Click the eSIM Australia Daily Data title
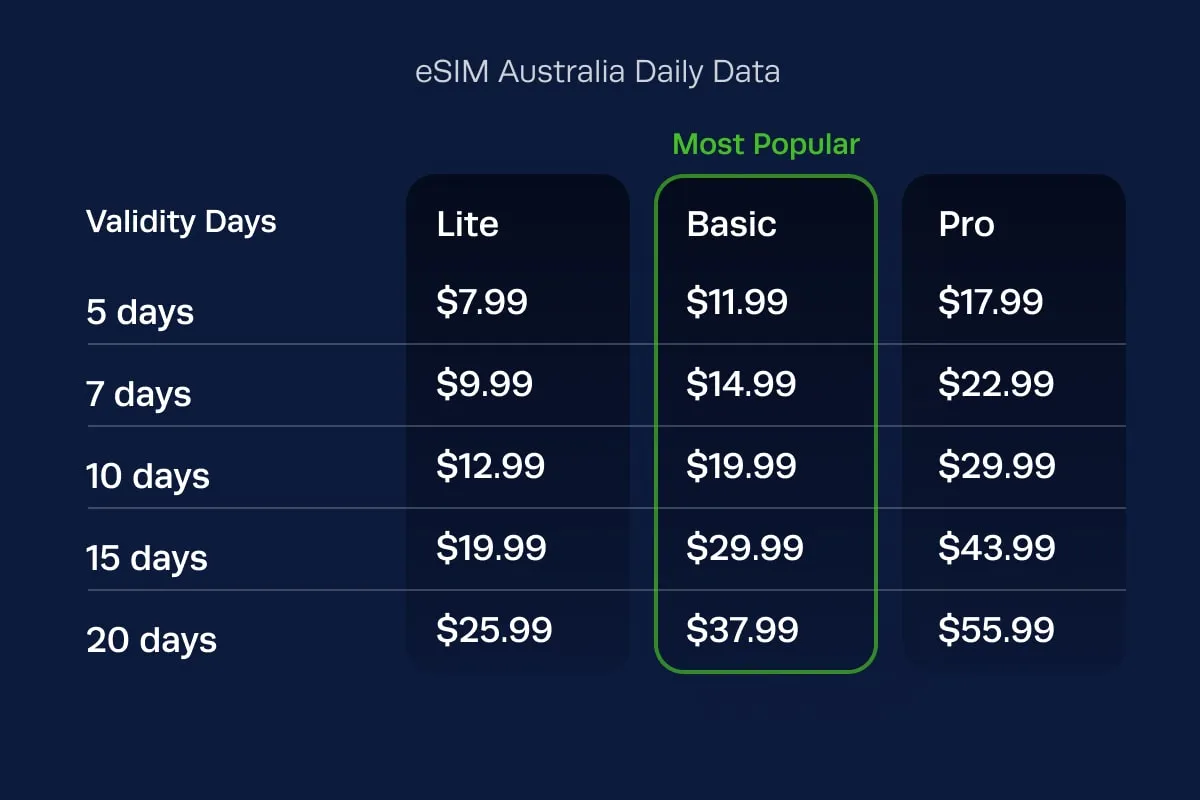The width and height of the screenshot is (1200, 800). click(x=598, y=73)
